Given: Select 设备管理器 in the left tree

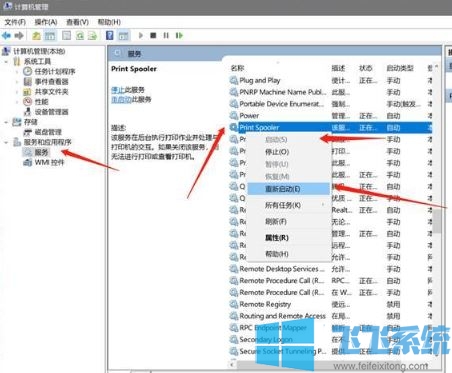Looking at the screenshot, I should 51,112.
